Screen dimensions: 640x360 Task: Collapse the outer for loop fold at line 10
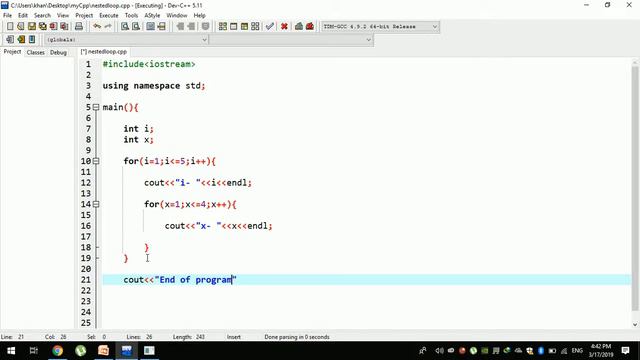point(96,161)
